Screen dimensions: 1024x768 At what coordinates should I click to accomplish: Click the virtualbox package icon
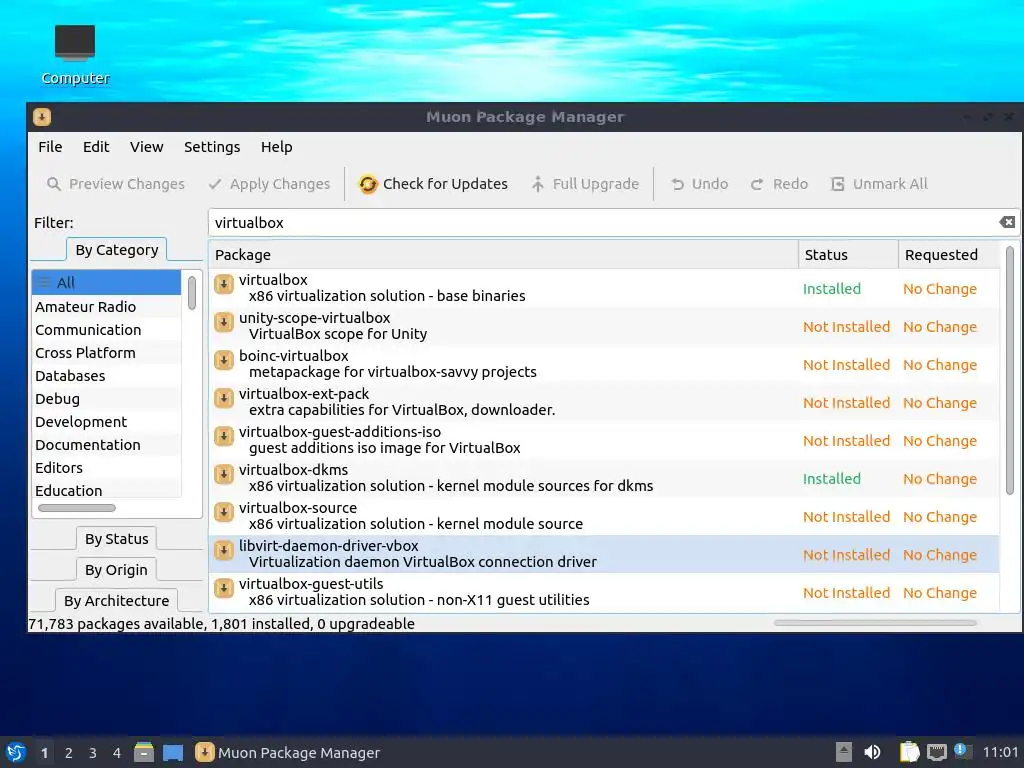pyautogui.click(x=224, y=284)
